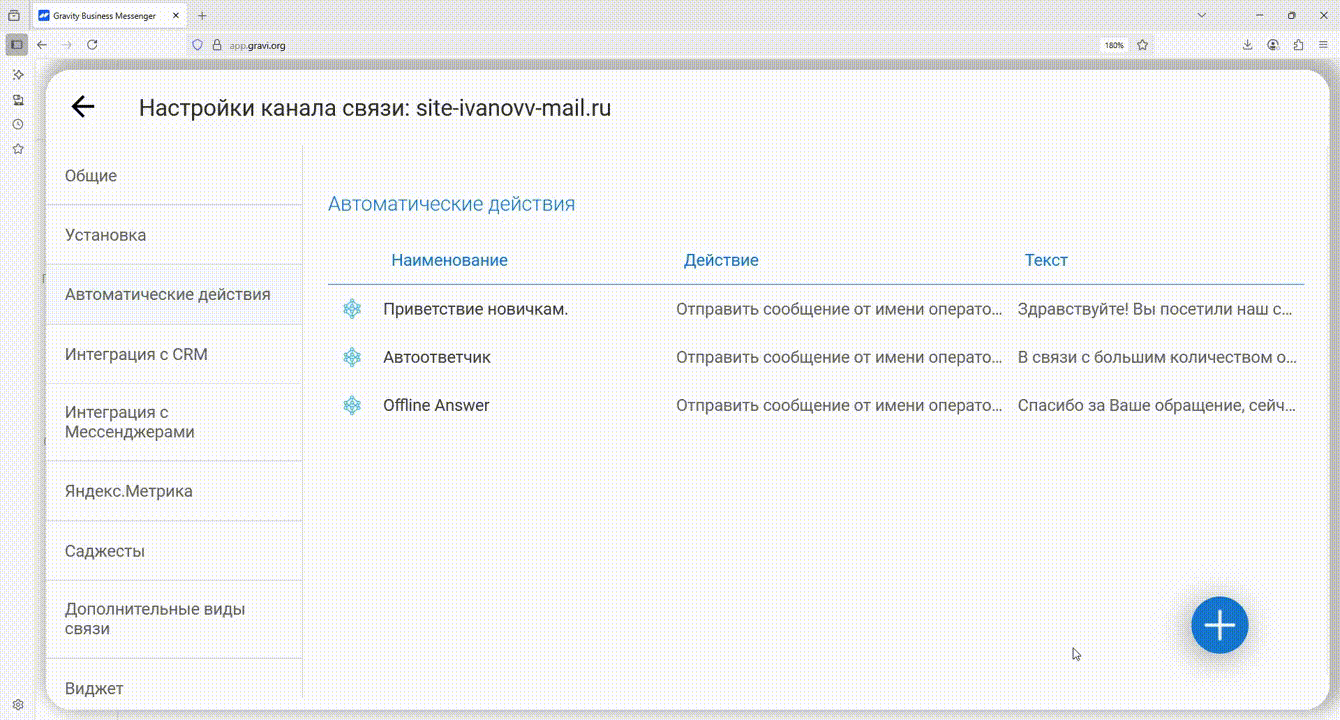Open the browser hamburger menu
This screenshot has width=1340, height=720.
click(x=1323, y=45)
